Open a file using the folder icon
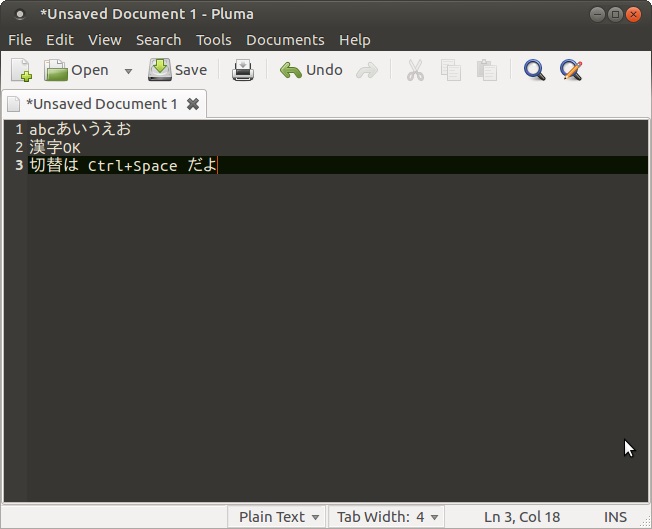The width and height of the screenshot is (652, 529). click(76, 70)
